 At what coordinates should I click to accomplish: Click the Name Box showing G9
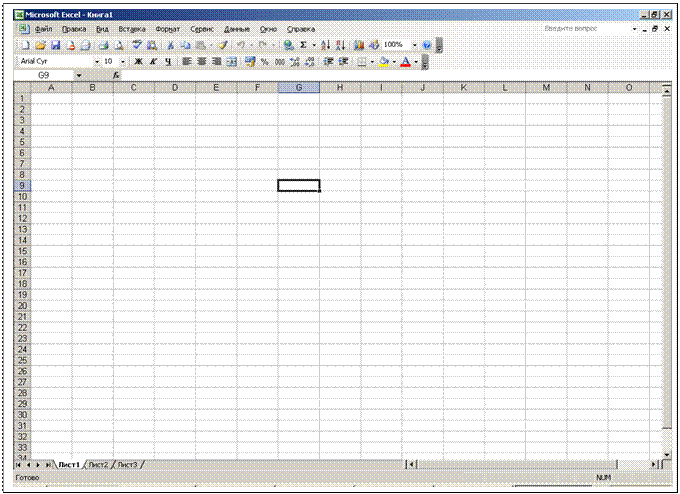coord(44,75)
